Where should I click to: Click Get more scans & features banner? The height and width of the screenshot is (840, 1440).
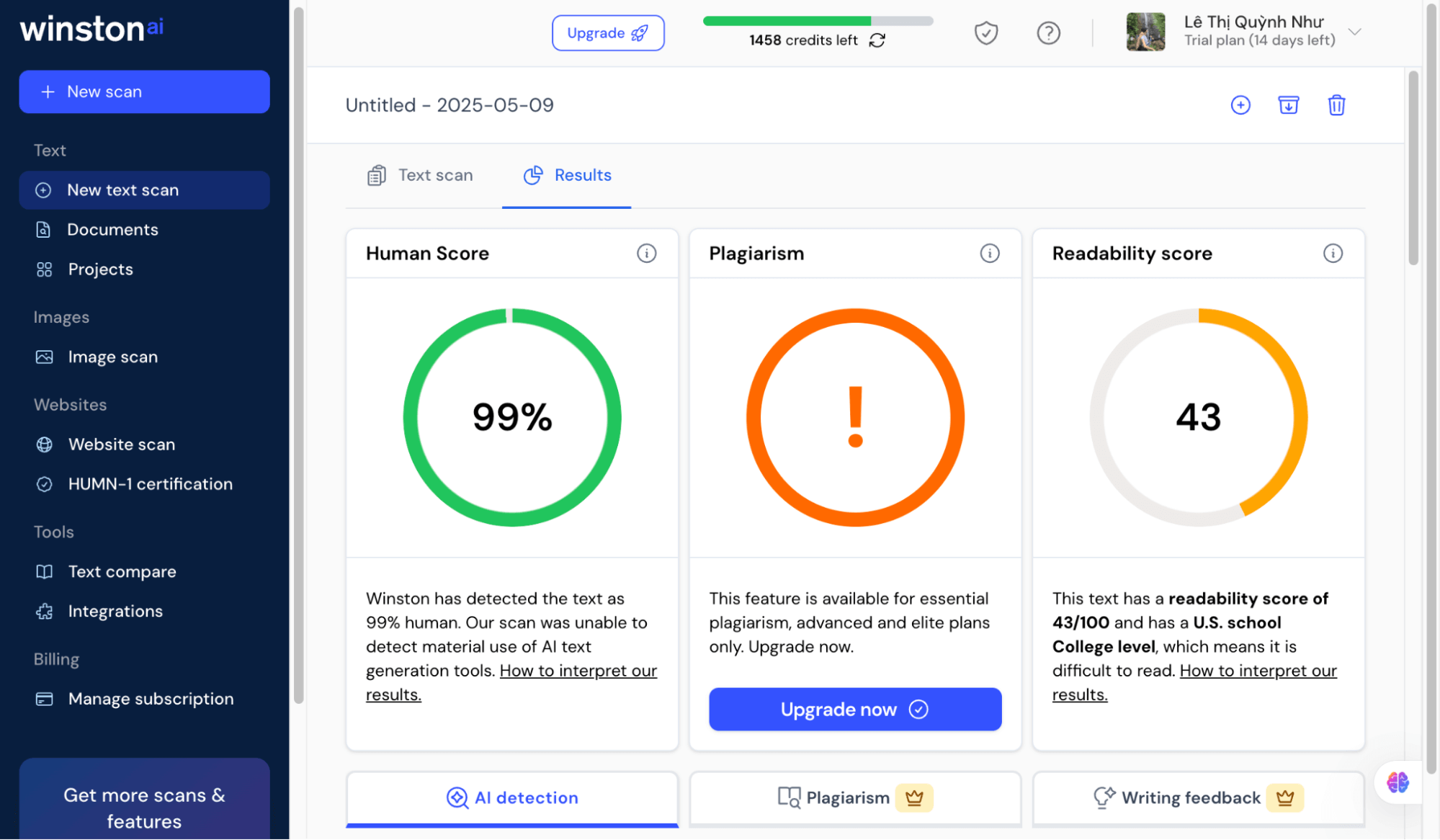pos(144,800)
